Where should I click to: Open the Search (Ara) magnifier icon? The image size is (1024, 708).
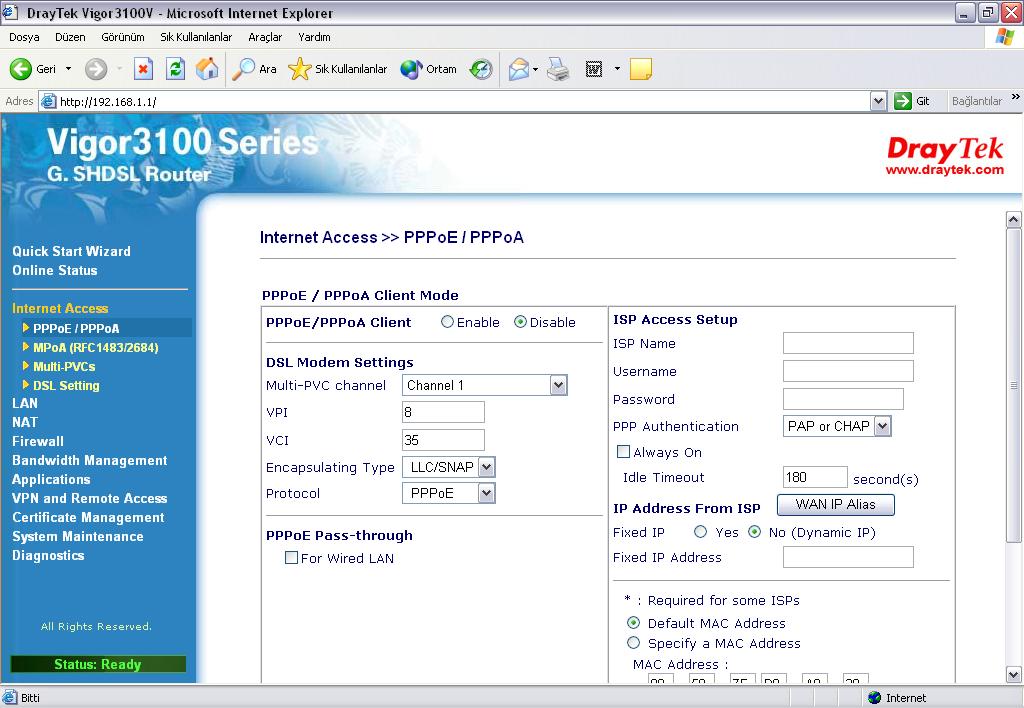(244, 69)
